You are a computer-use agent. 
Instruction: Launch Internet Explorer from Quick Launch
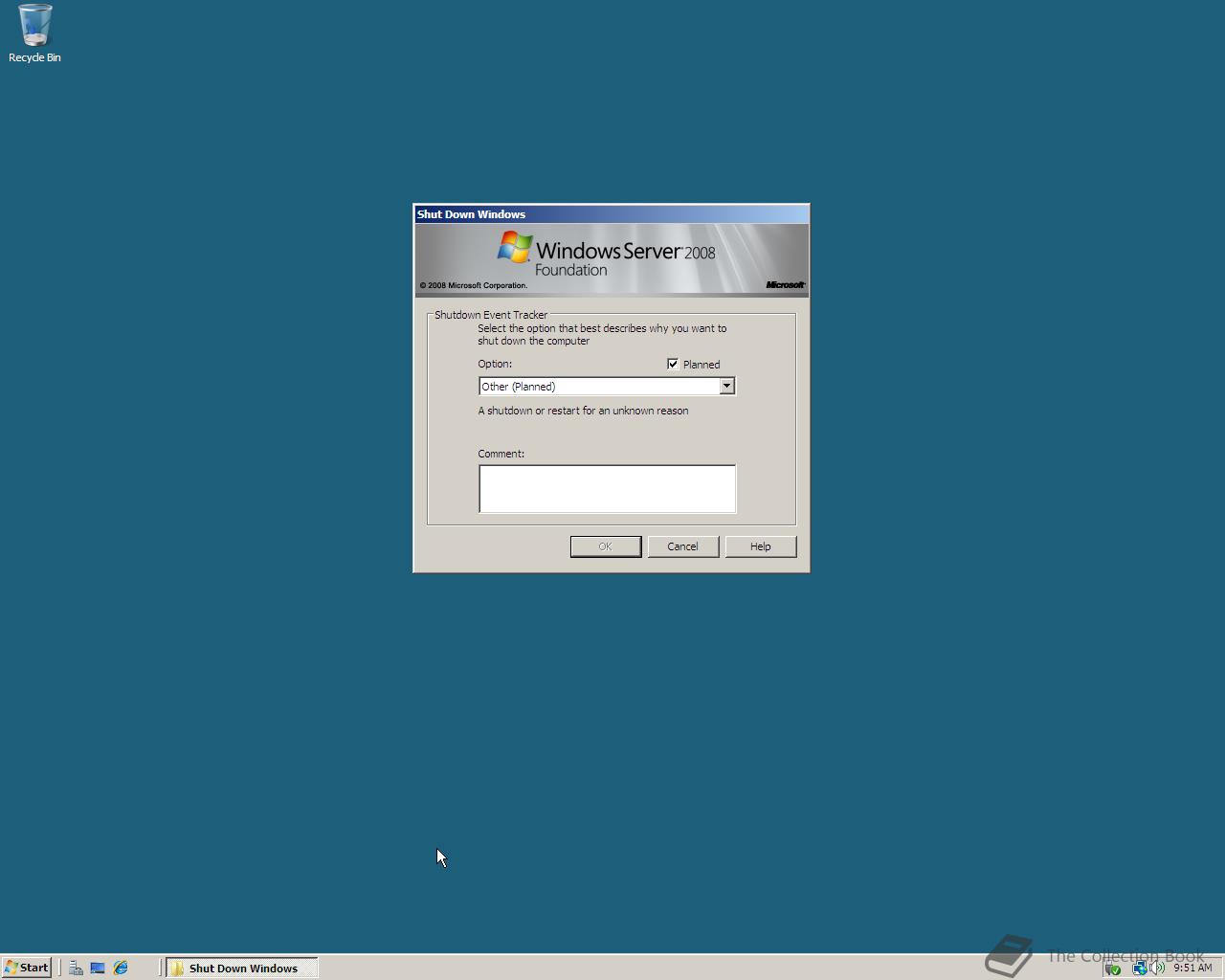tap(121, 968)
